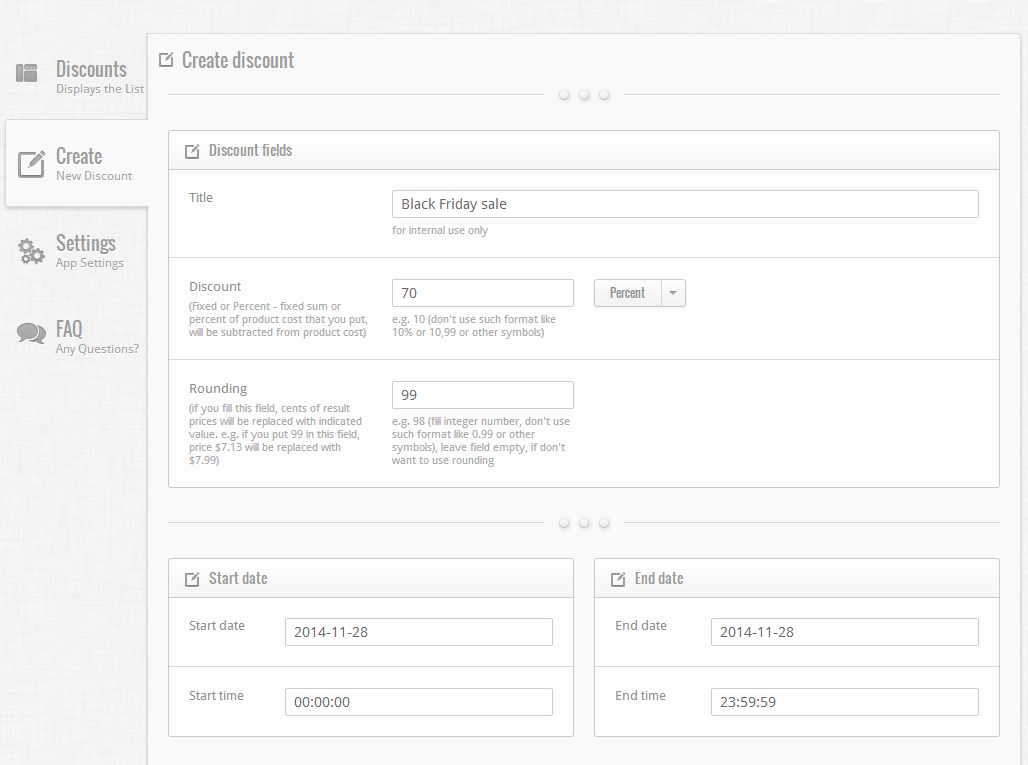Click the Create pencil icon in sidebar
This screenshot has width=1028, height=765.
[x=31, y=164]
